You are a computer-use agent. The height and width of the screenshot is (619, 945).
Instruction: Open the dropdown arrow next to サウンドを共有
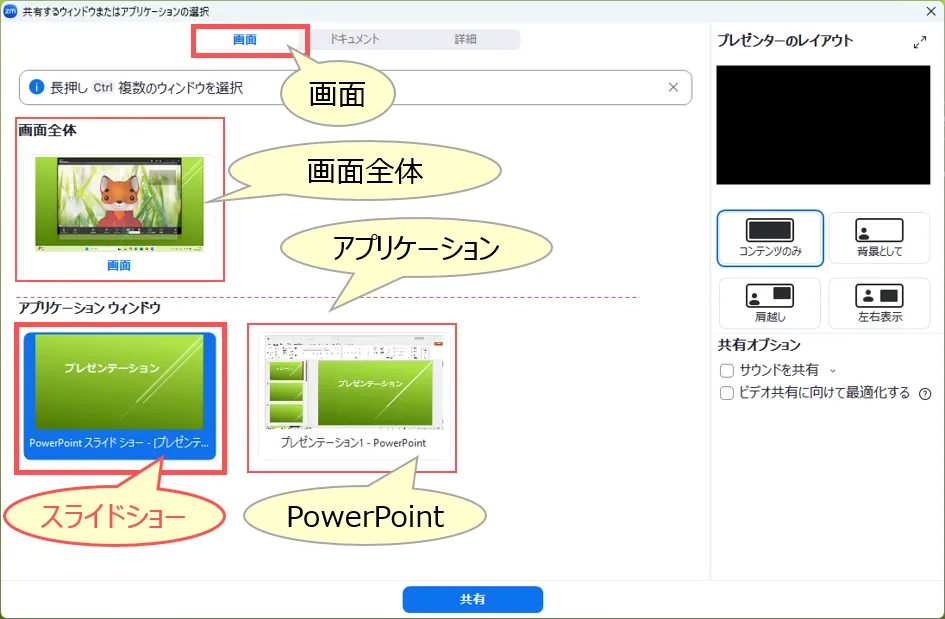pos(833,371)
